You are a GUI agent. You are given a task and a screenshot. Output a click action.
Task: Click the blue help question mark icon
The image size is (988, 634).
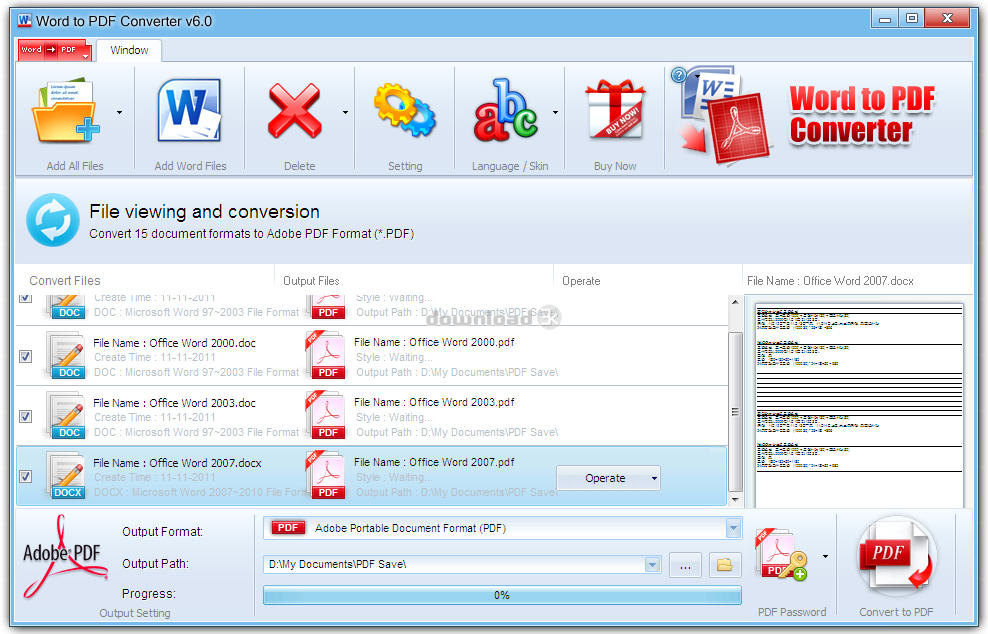click(x=679, y=75)
